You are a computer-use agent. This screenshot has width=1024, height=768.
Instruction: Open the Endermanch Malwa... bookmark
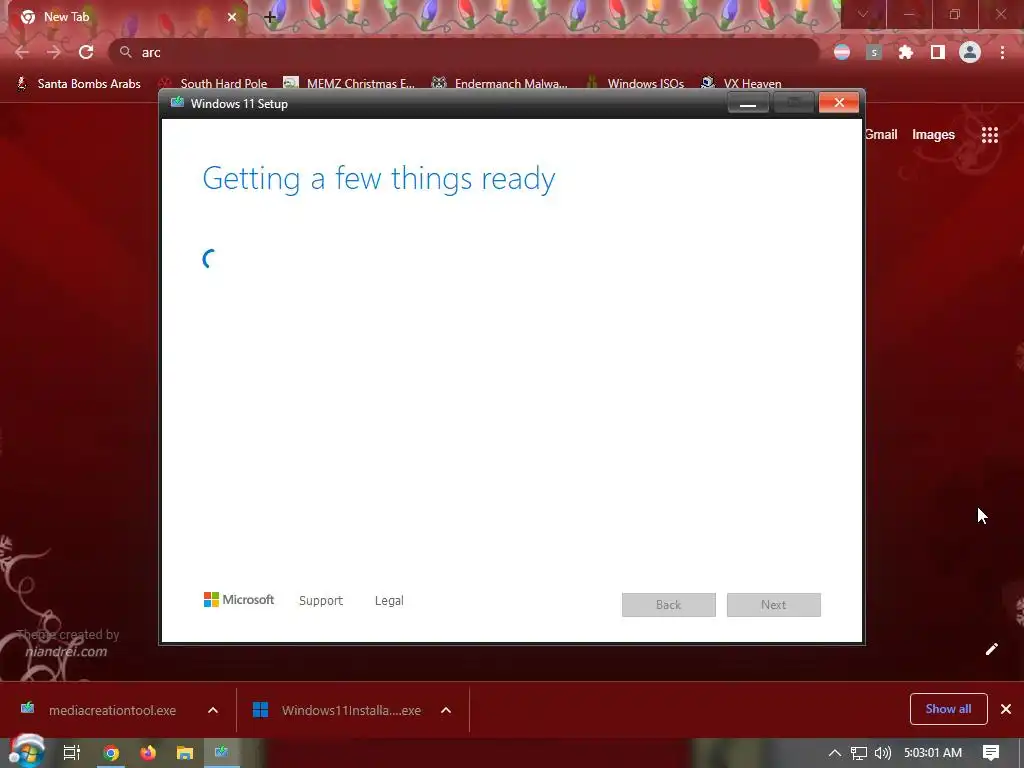(x=500, y=84)
